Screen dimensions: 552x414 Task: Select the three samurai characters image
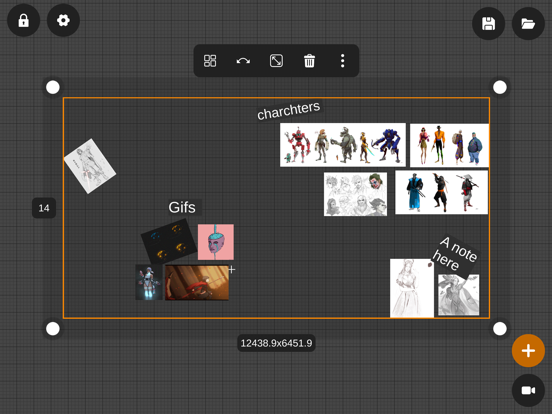point(441,192)
